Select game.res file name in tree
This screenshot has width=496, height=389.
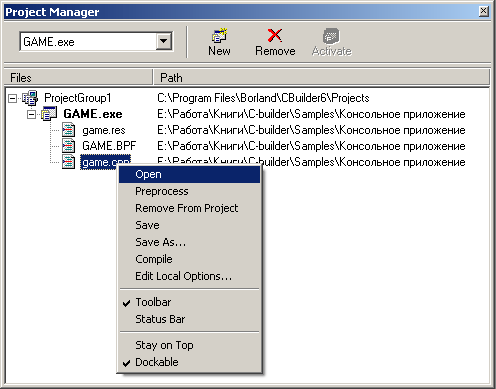tap(104, 130)
